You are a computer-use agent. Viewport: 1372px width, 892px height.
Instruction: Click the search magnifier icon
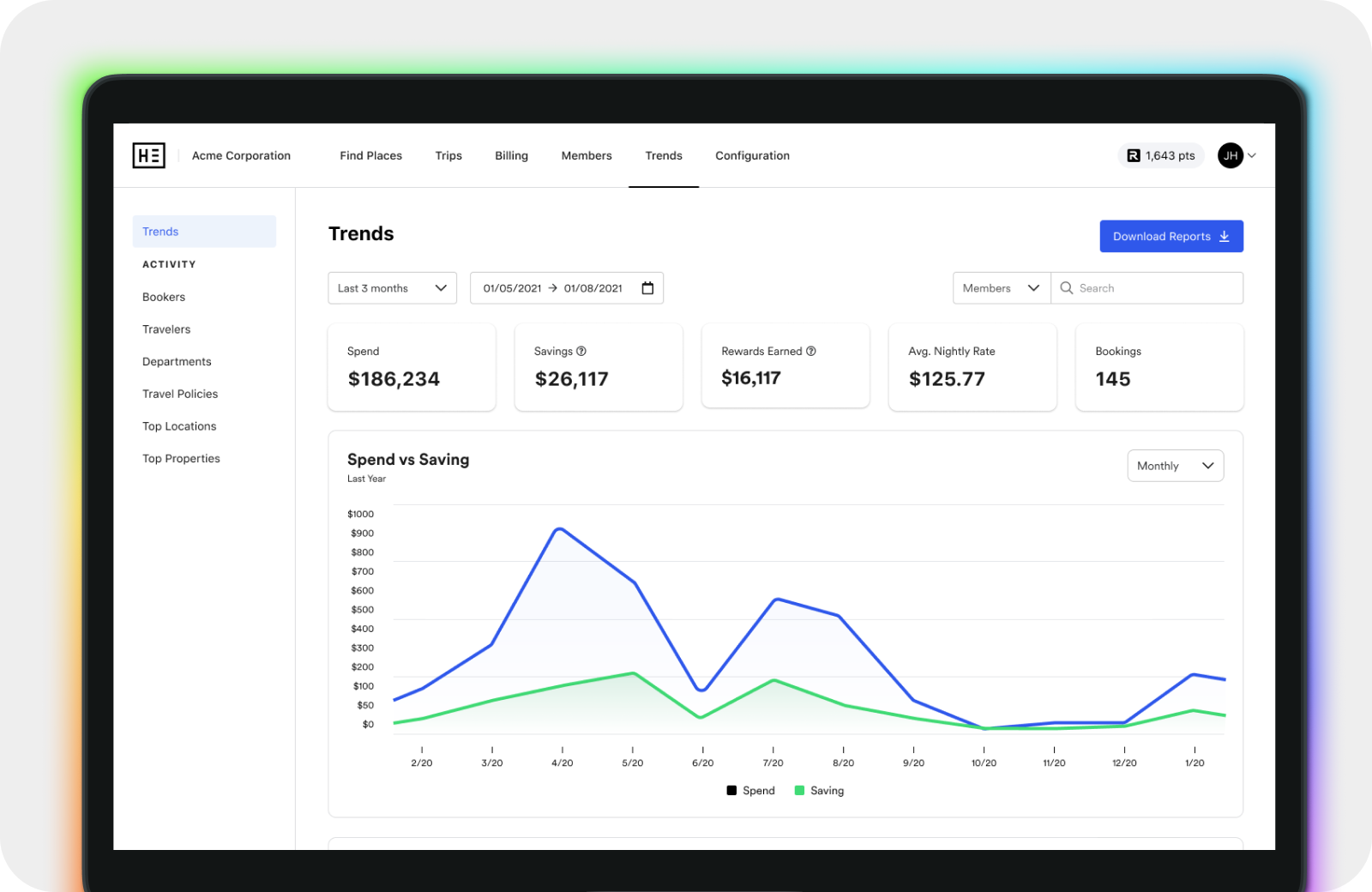point(1067,288)
